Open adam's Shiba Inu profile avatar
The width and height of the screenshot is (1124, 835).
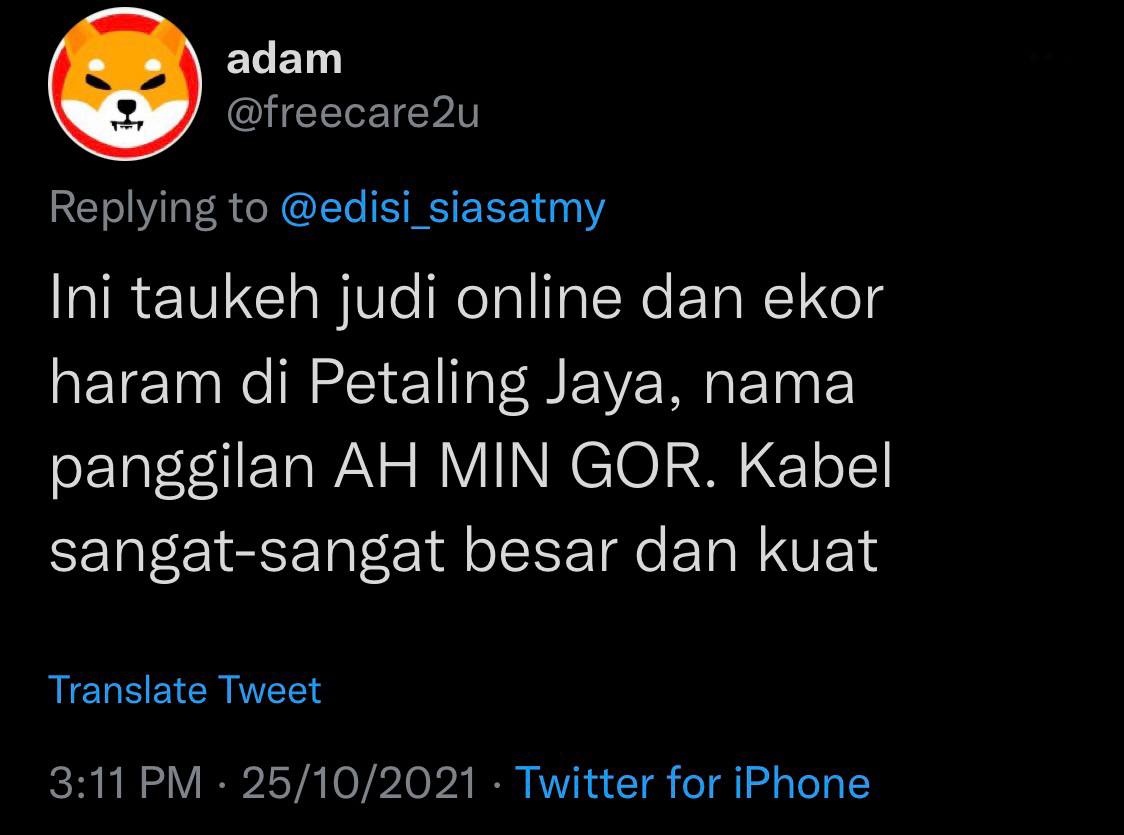click(x=125, y=83)
